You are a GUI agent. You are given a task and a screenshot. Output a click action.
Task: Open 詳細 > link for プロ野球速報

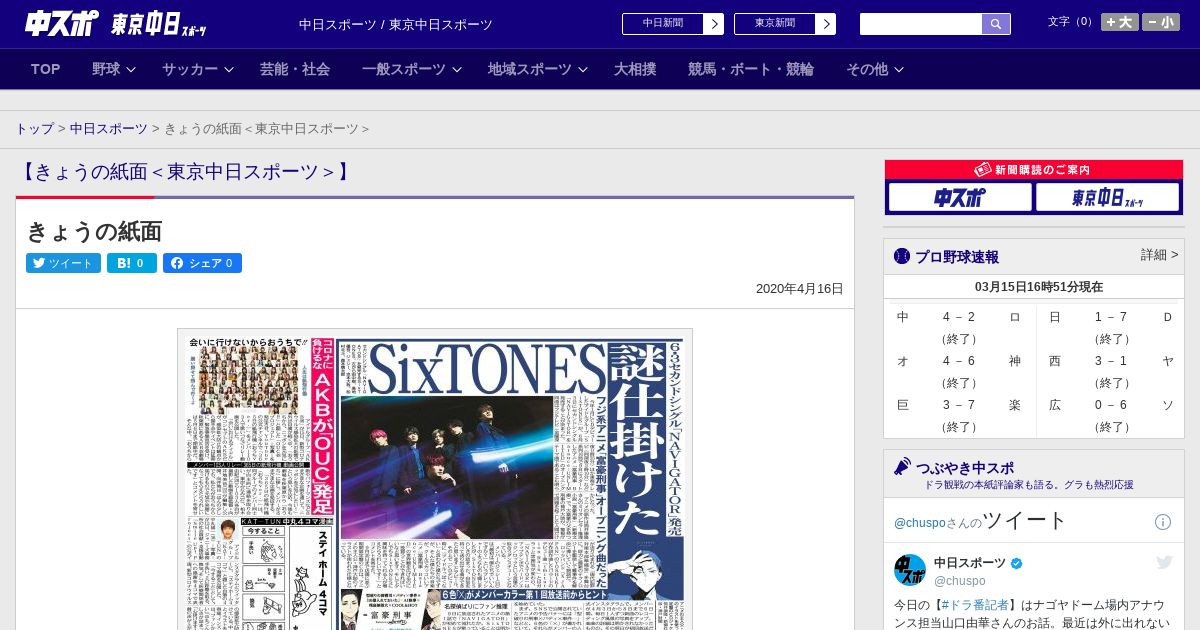(x=1159, y=255)
